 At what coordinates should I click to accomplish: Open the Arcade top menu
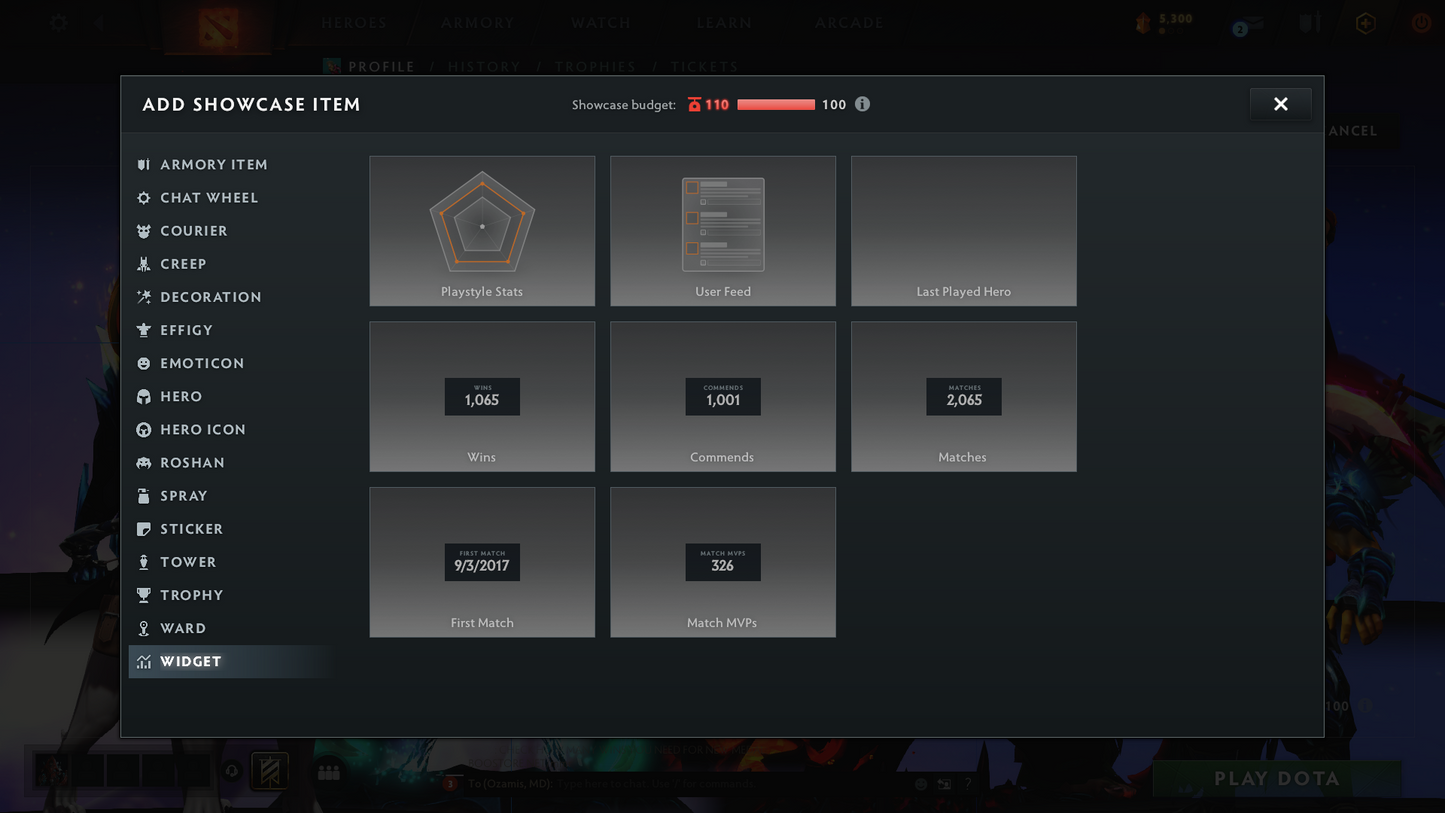(x=849, y=23)
